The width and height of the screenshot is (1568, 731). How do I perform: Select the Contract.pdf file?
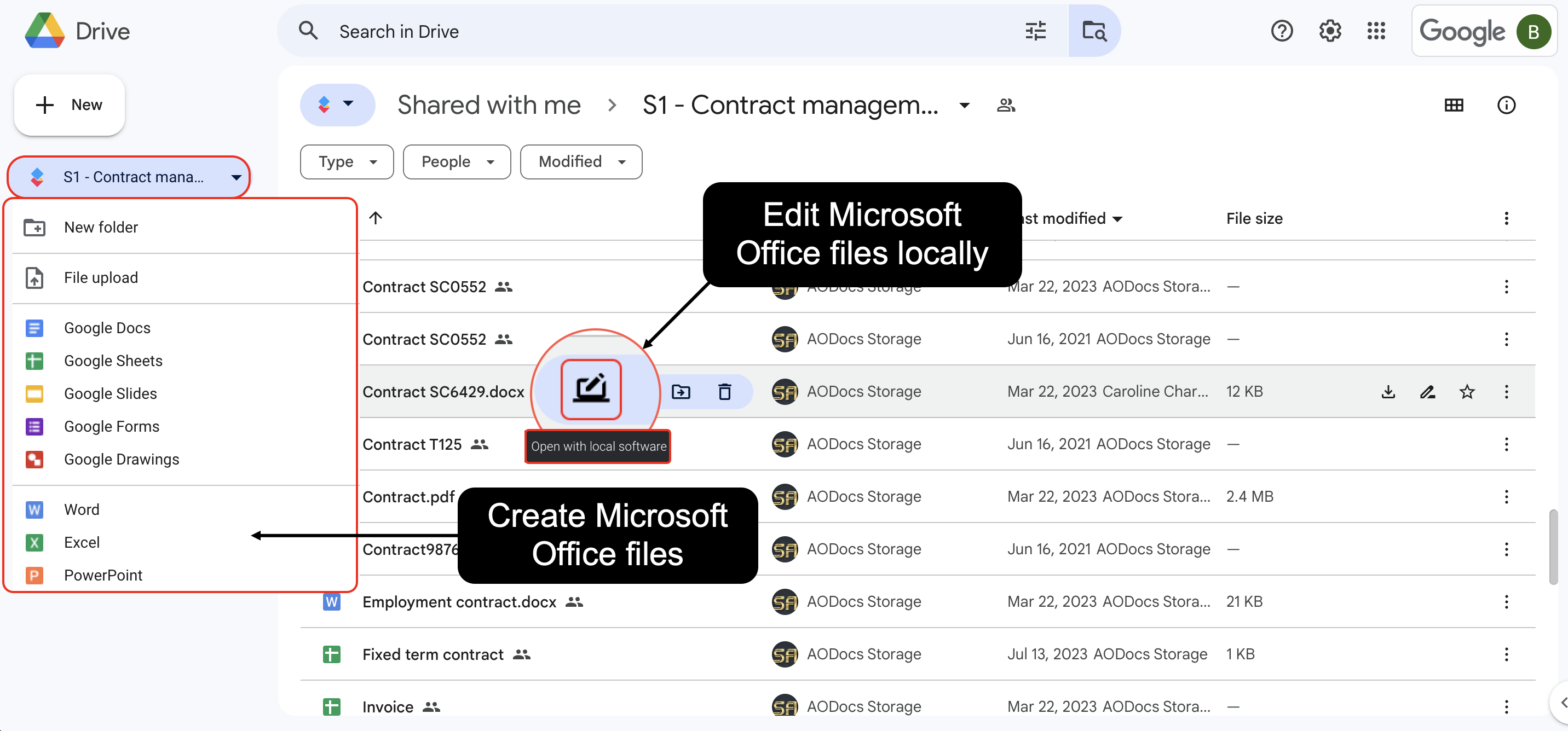coord(408,497)
